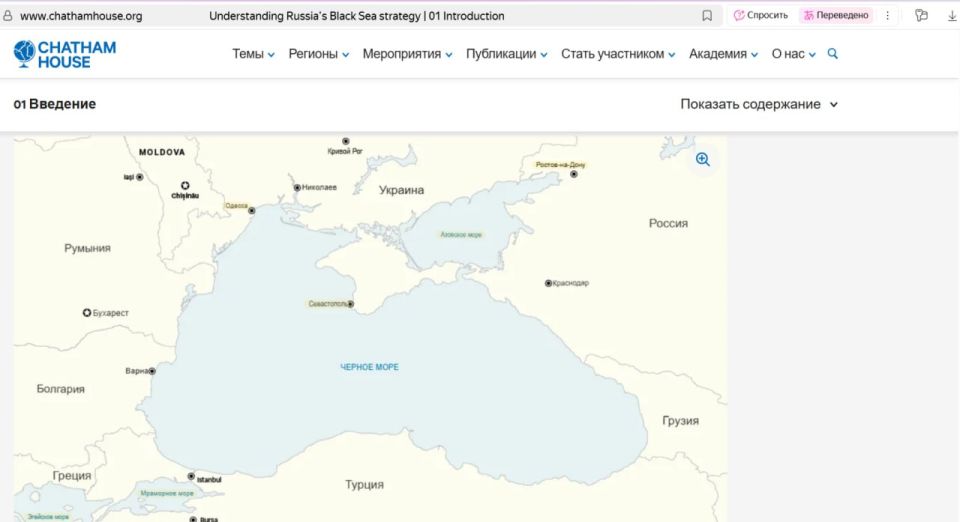The width and height of the screenshot is (960, 522).
Task: Click the Севастополь label on the map
Action: click(x=329, y=304)
